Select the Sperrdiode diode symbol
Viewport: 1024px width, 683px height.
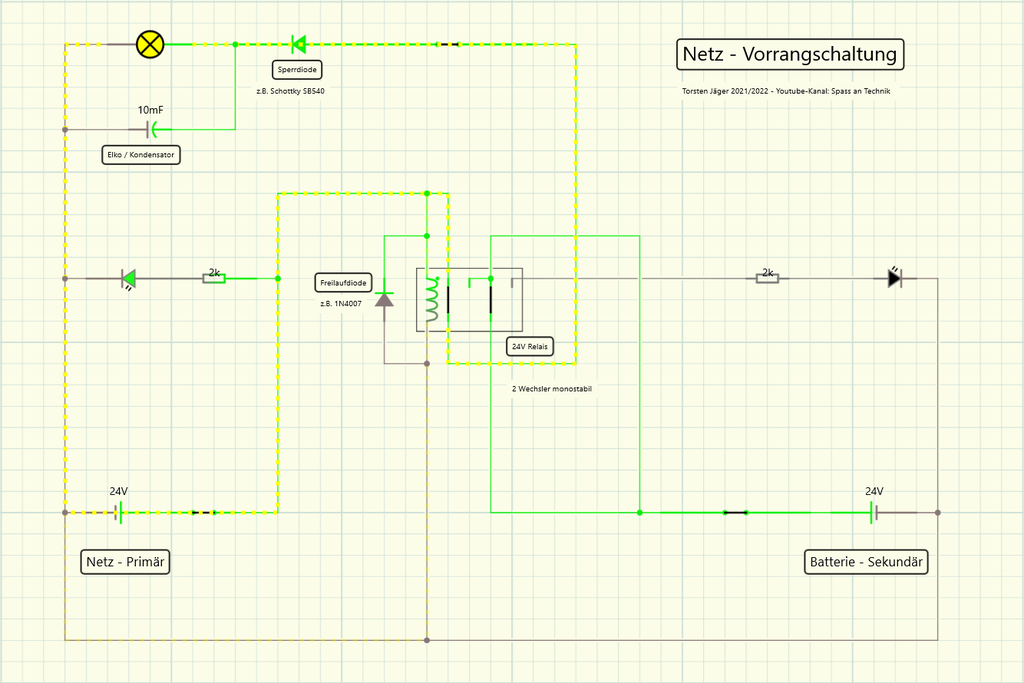point(299,44)
